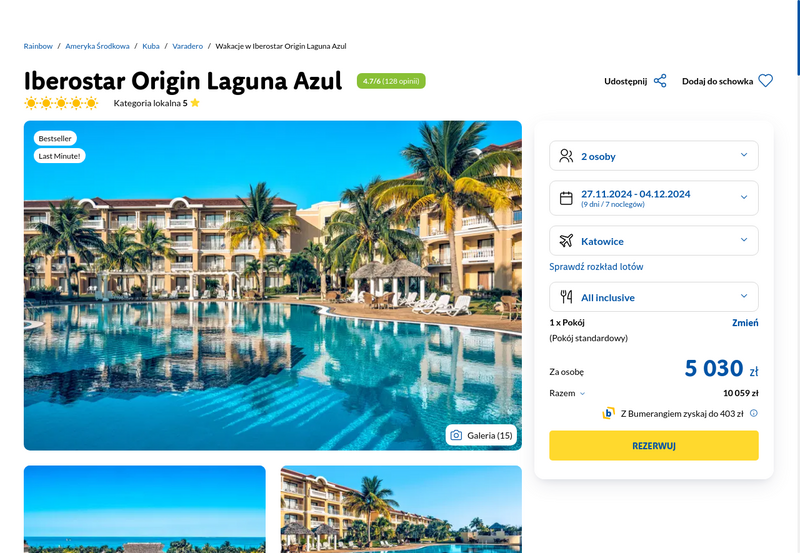The image size is (800, 553).
Task: Click the yellow REZERWUJ button
Action: [x=654, y=445]
